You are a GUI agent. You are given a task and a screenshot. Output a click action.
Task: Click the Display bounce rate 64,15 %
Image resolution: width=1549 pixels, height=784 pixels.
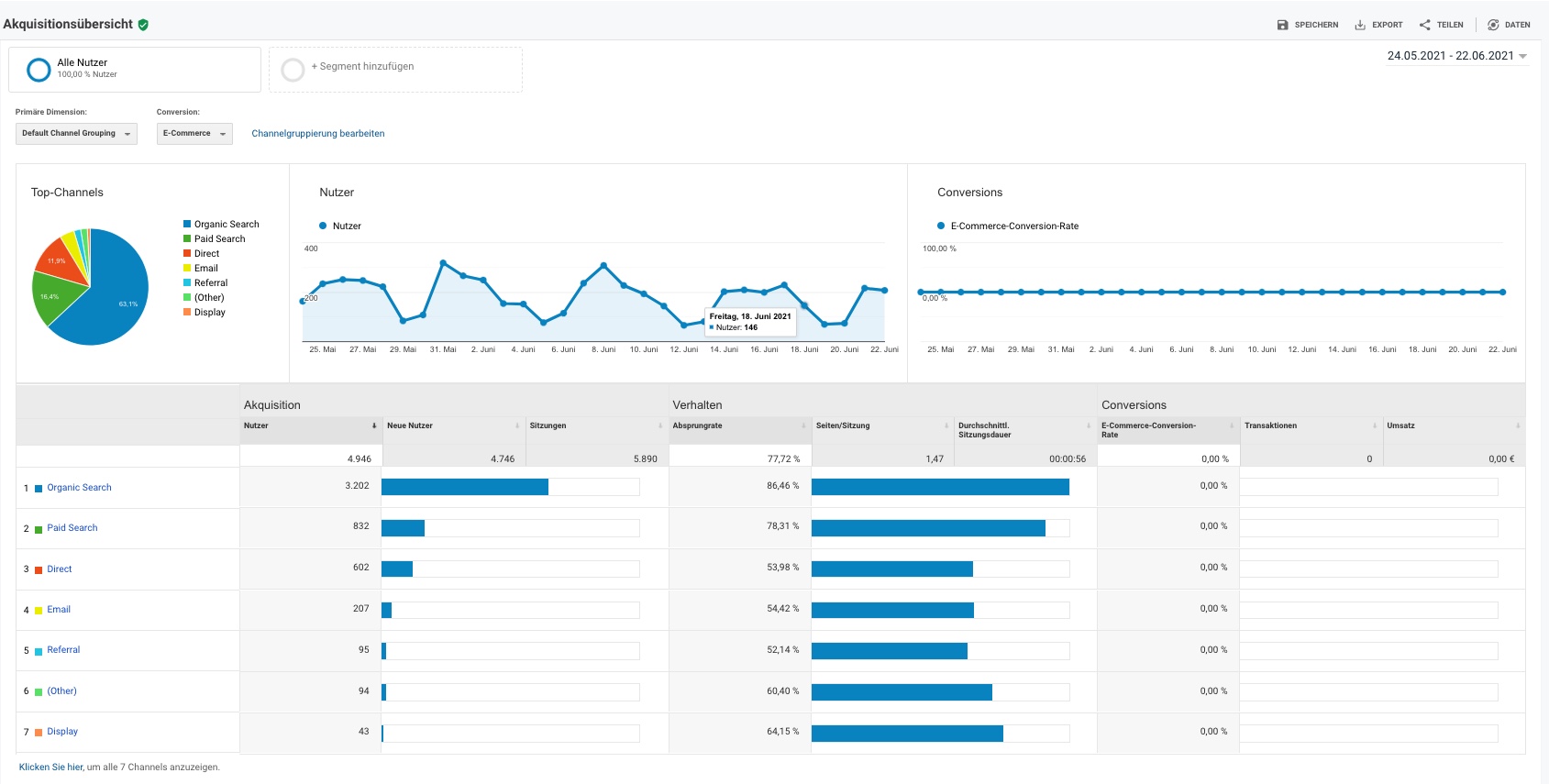783,731
